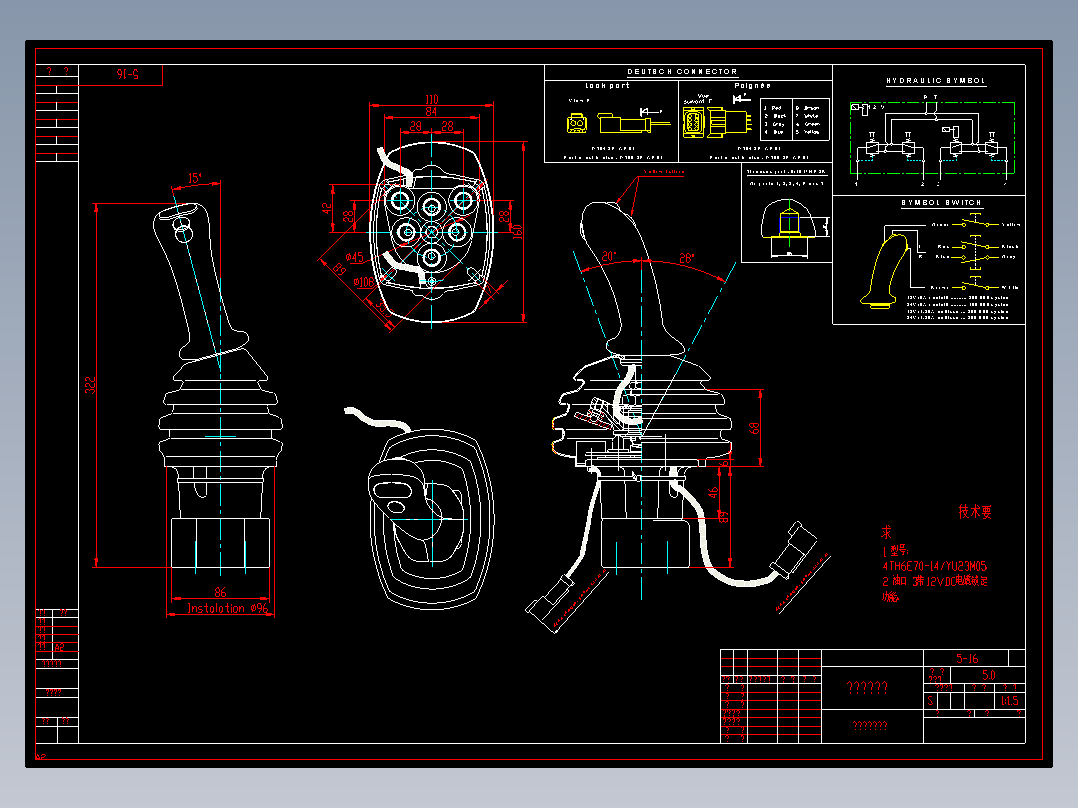
Task: Select the green hydraulic circuit boundary
Action: (x=932, y=138)
